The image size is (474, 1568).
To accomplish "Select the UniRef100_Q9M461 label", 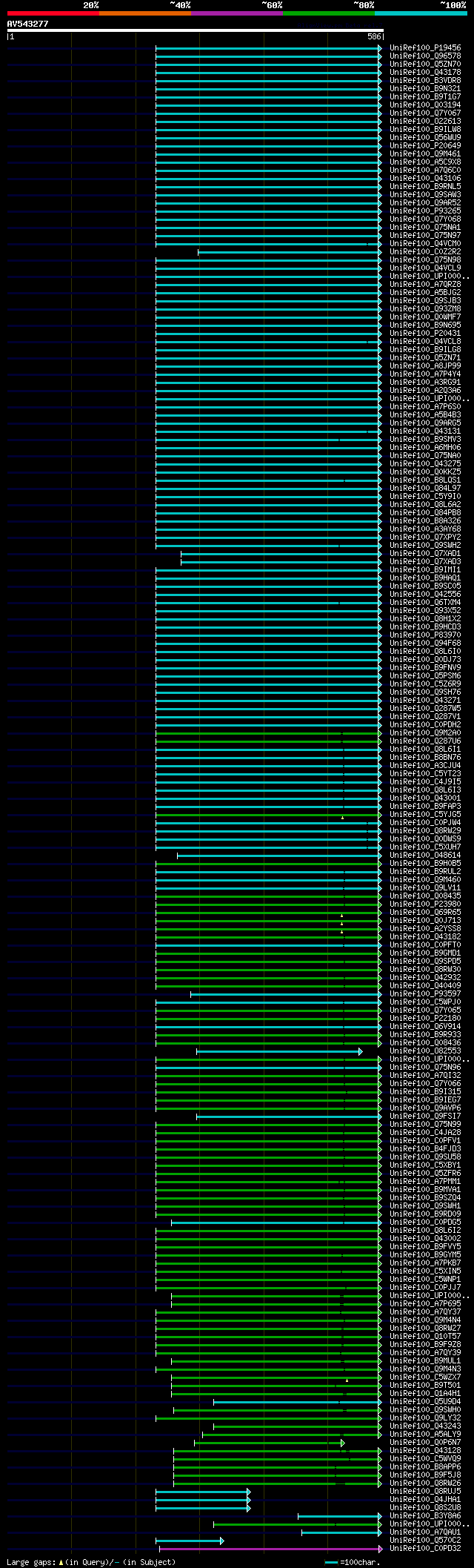I will pyautogui.click(x=425, y=153).
